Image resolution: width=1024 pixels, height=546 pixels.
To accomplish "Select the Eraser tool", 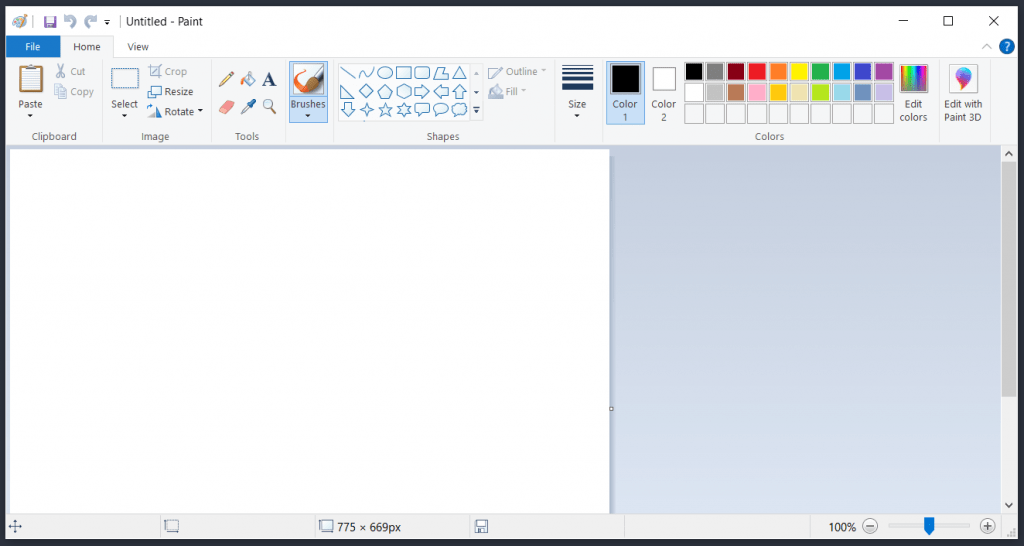I will [x=227, y=106].
